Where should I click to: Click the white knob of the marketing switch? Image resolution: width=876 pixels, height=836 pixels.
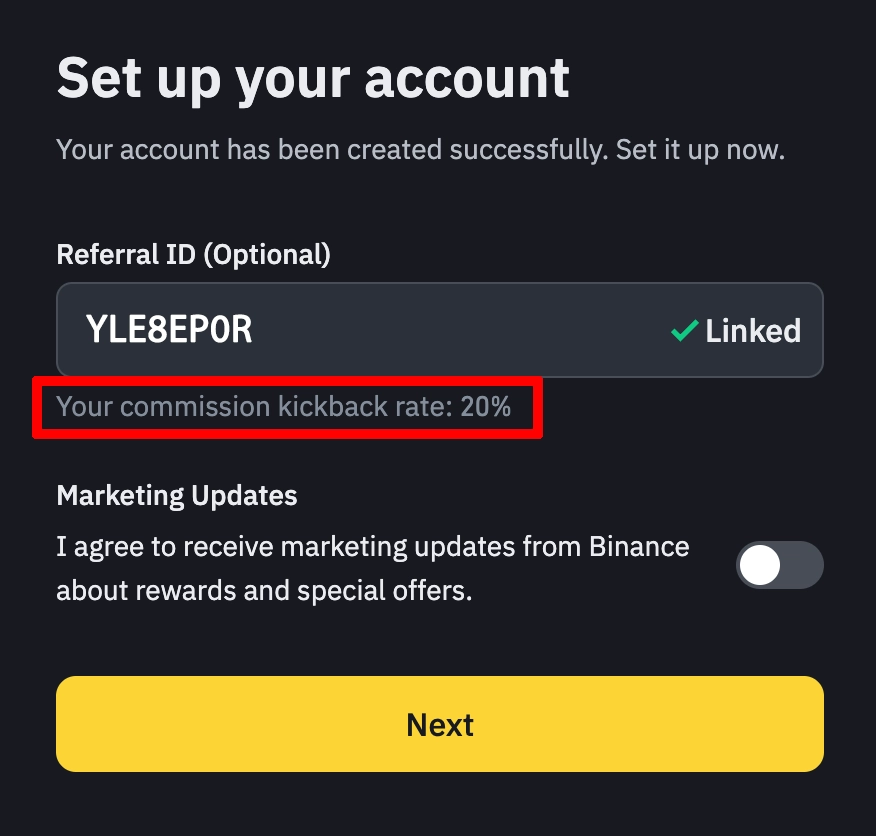click(761, 565)
